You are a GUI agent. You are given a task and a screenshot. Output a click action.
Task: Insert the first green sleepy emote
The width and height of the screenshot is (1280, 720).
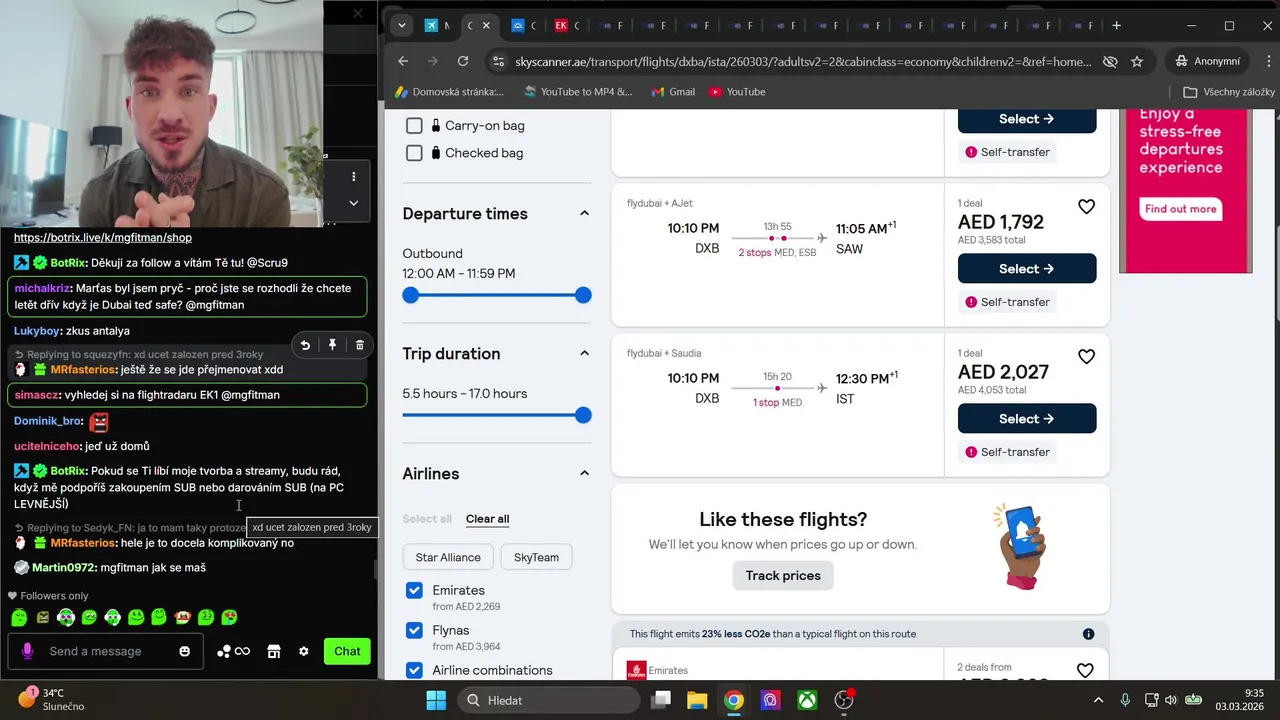click(x=19, y=618)
